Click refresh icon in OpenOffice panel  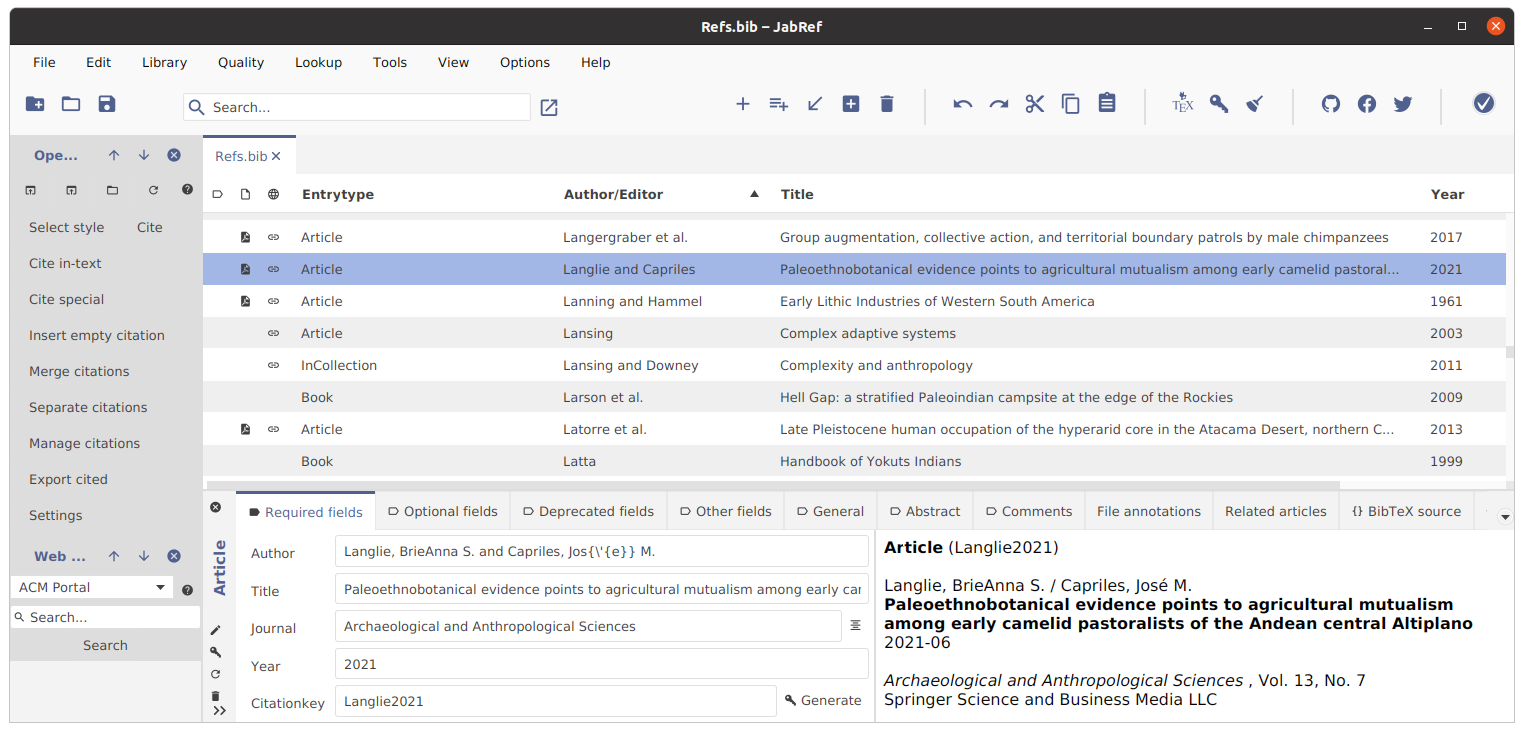coord(153,190)
